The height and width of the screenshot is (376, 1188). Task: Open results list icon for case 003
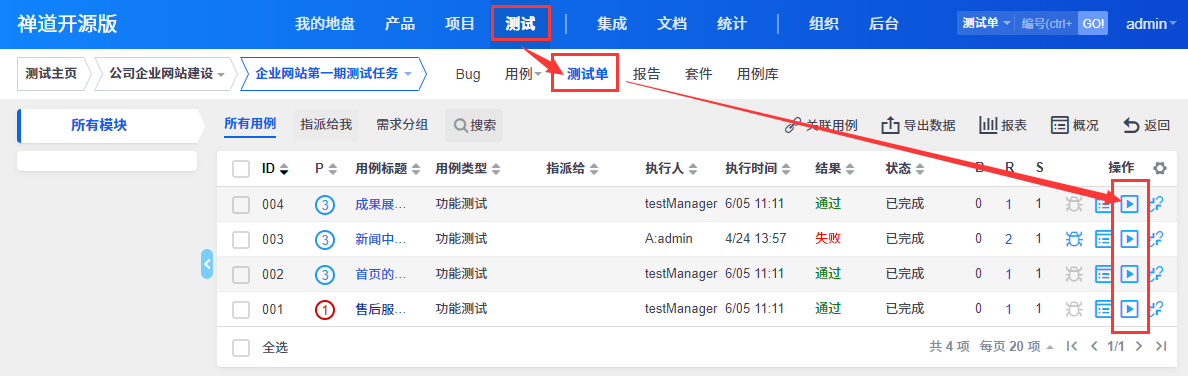(x=1103, y=239)
